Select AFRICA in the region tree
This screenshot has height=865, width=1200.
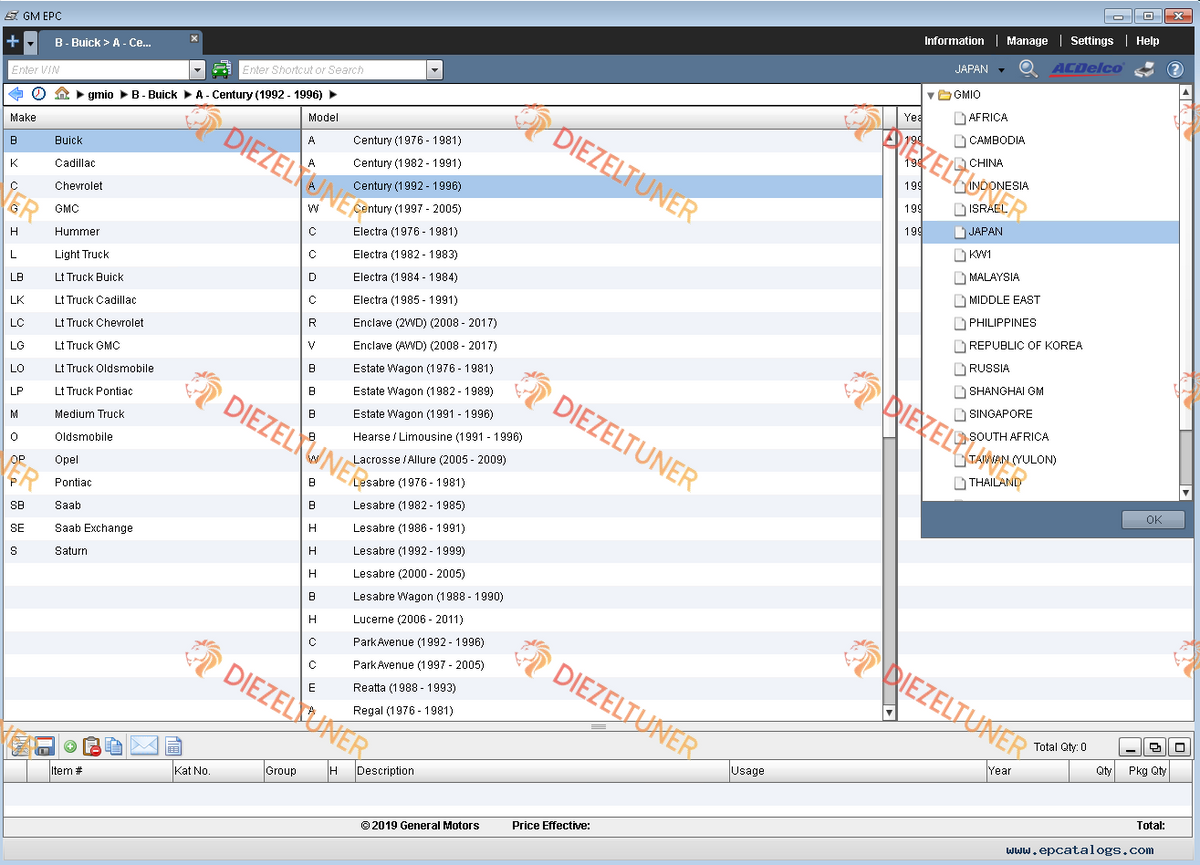tap(988, 118)
